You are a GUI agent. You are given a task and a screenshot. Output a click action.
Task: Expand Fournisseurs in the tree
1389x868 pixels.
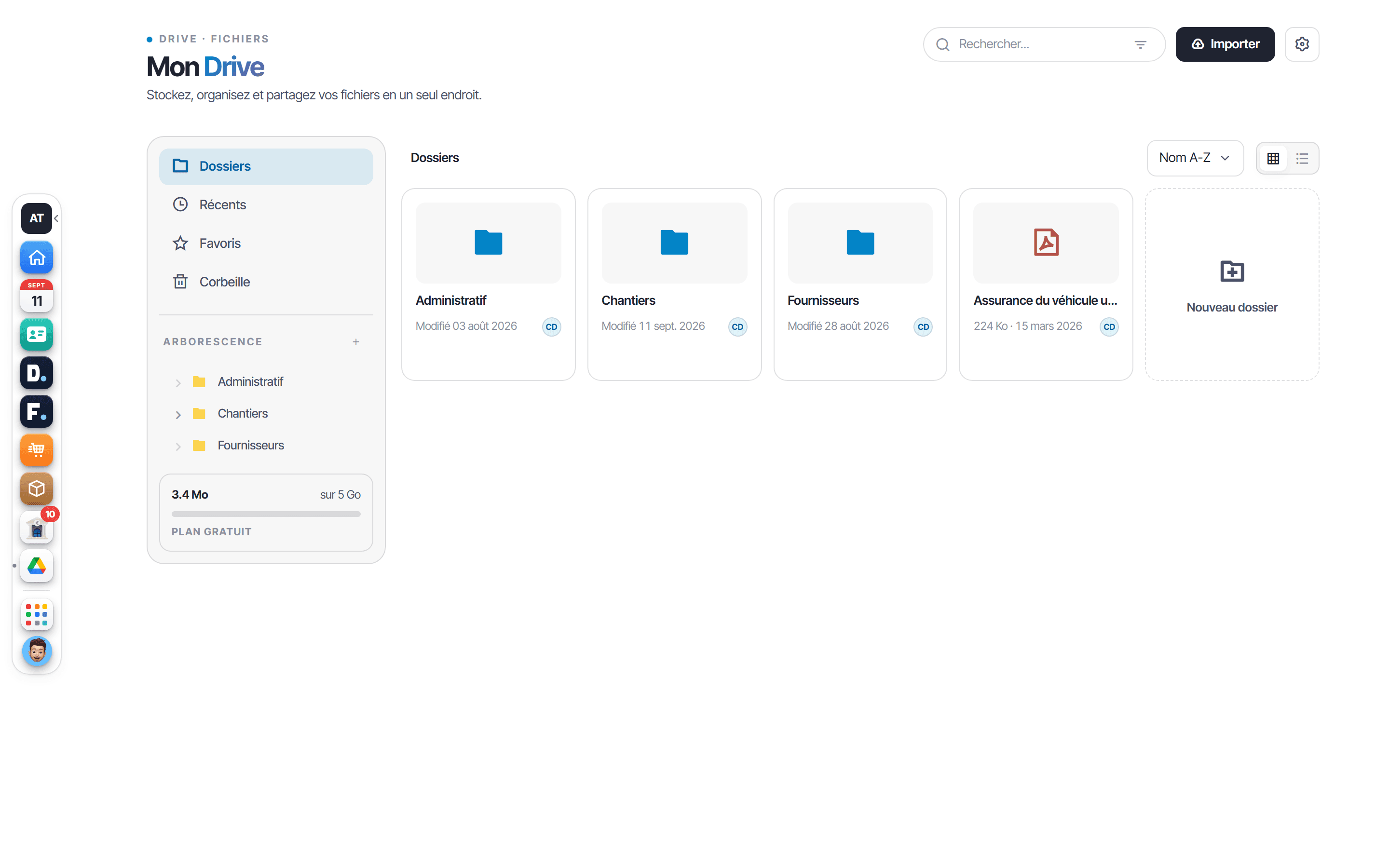[178, 446]
